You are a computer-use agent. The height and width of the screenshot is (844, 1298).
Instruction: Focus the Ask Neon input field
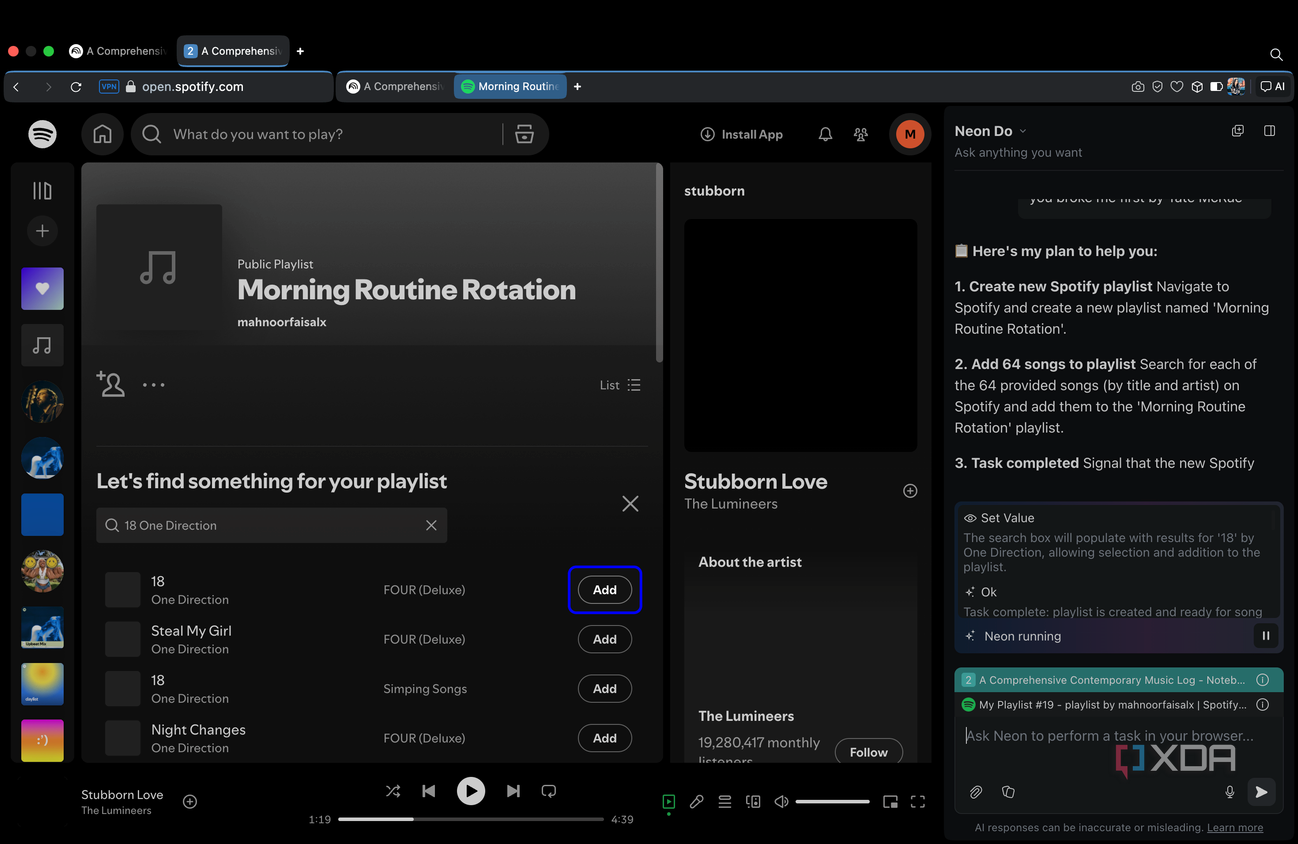coord(1118,736)
